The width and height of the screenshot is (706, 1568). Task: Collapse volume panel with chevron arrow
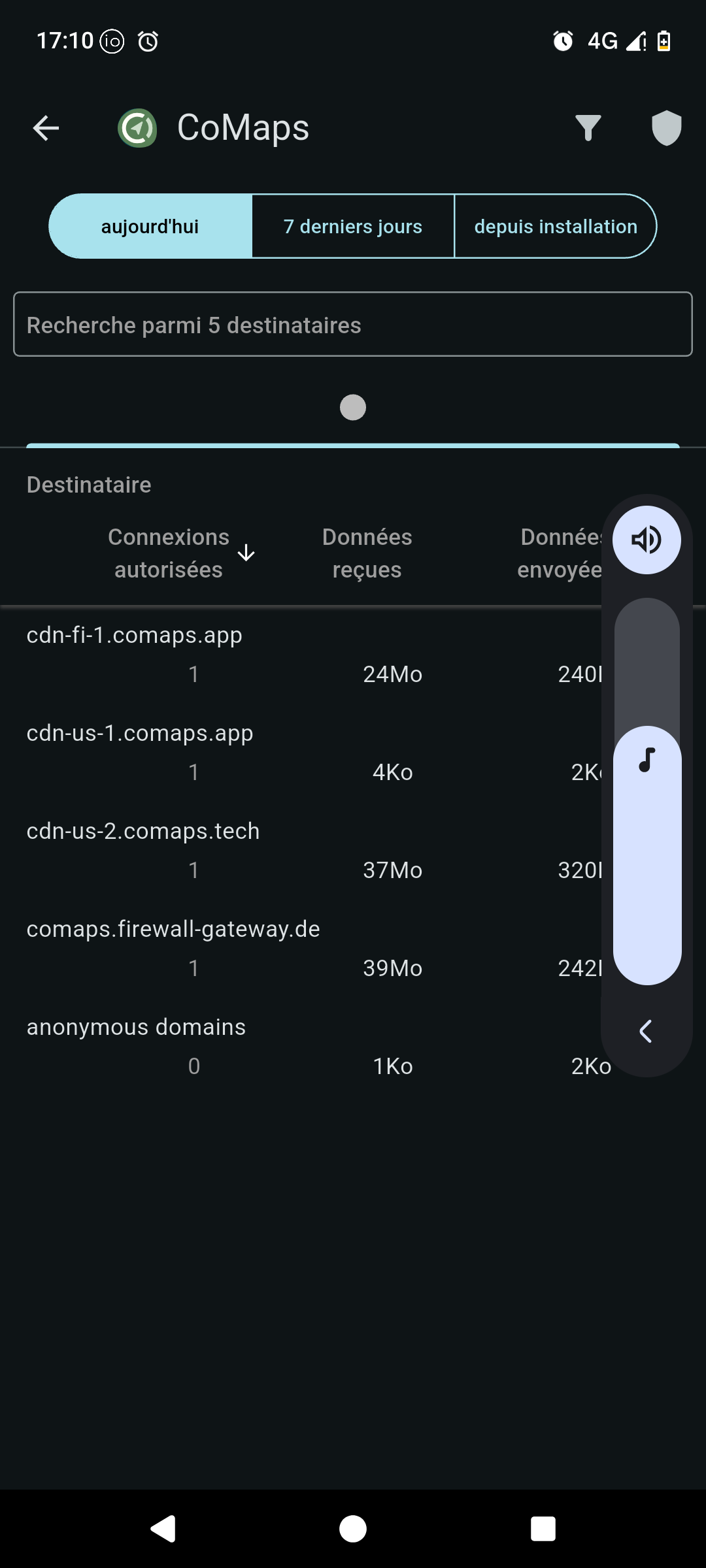[x=645, y=1032]
